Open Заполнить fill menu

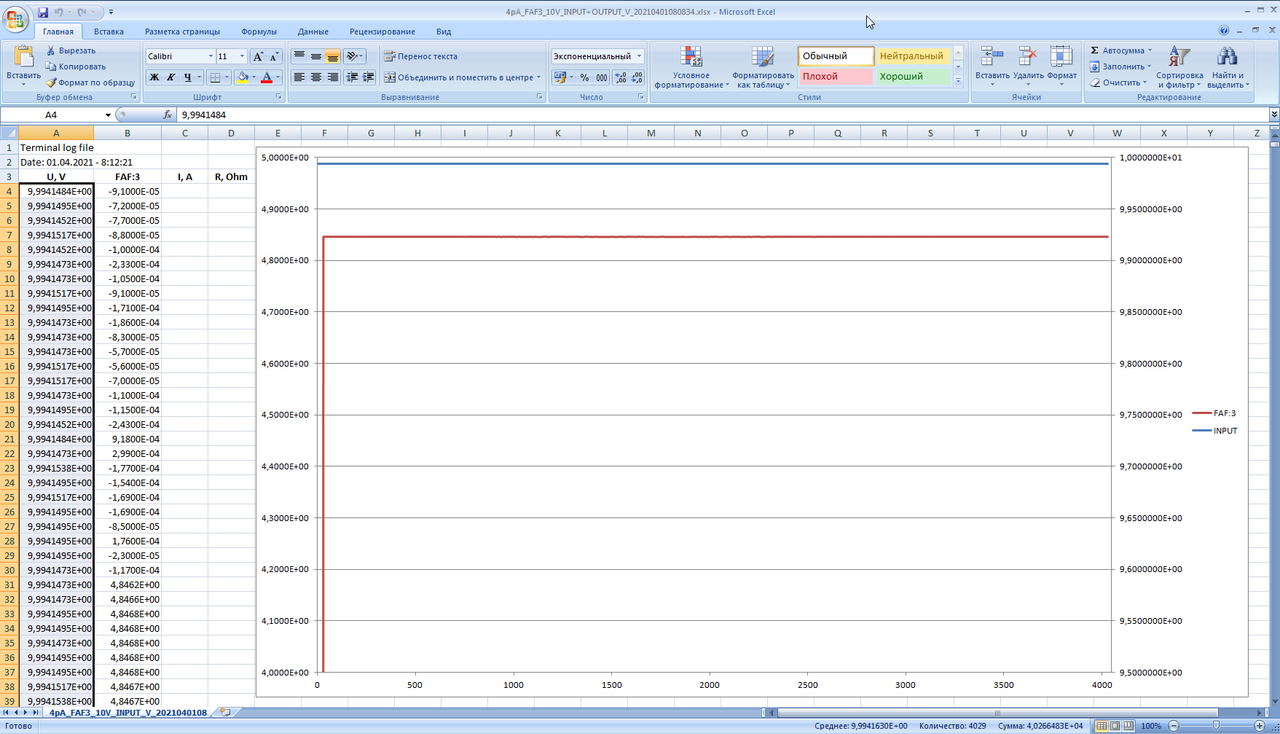pos(1123,66)
